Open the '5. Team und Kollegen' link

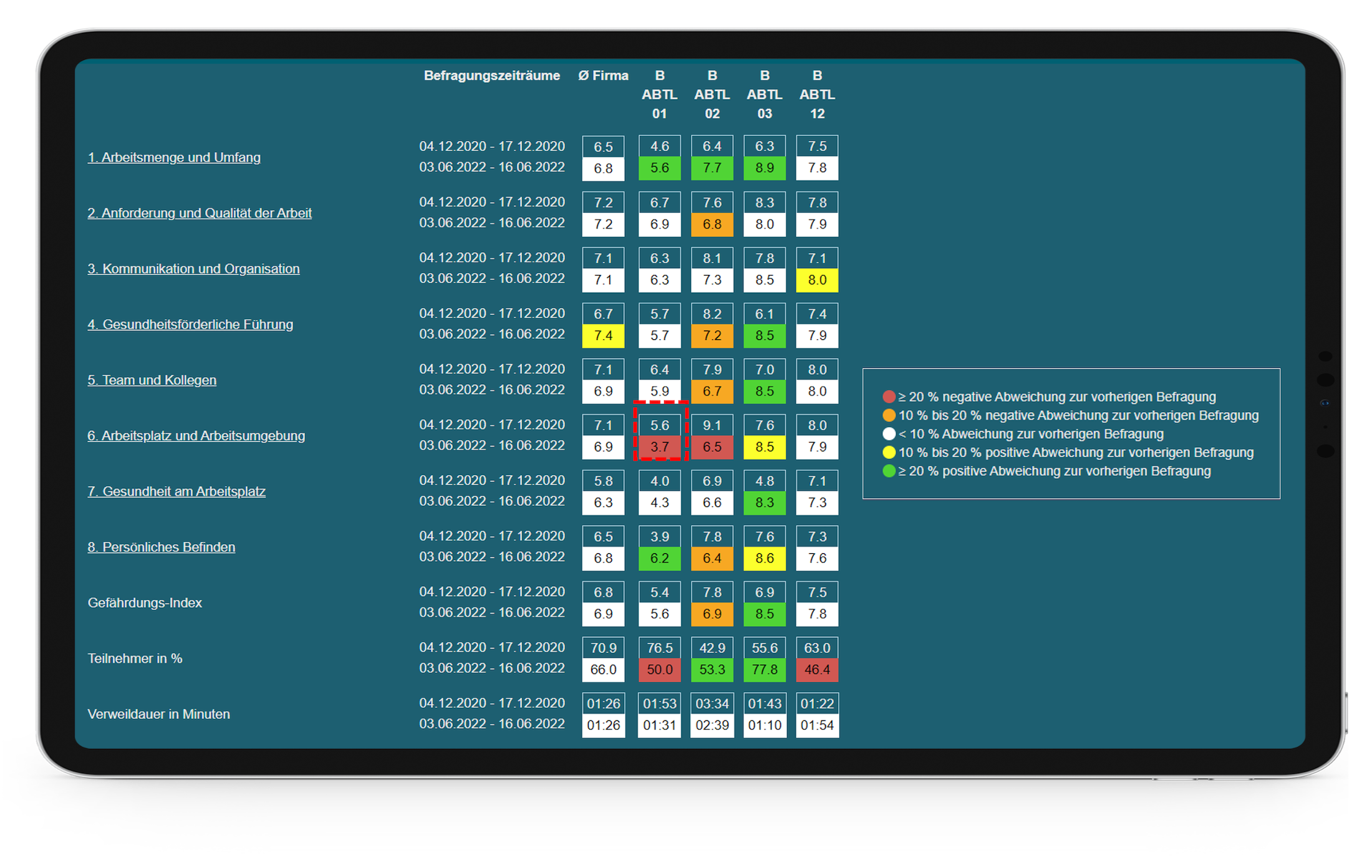point(152,380)
